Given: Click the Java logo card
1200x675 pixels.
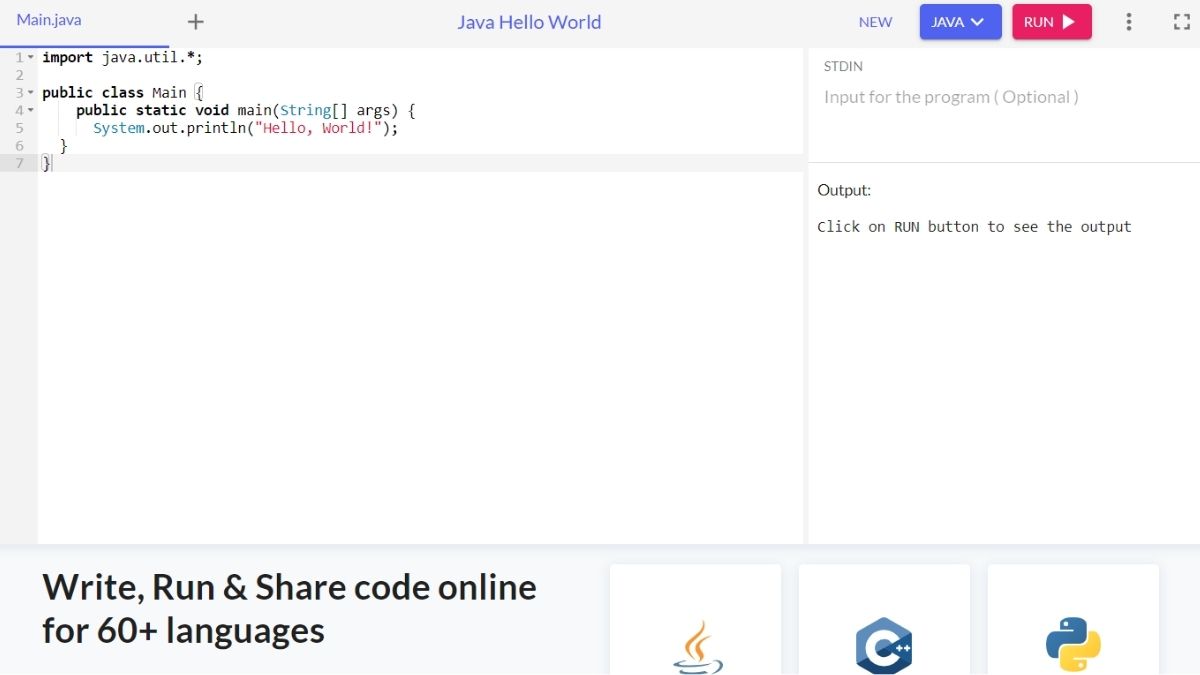Looking at the screenshot, I should (x=695, y=620).
